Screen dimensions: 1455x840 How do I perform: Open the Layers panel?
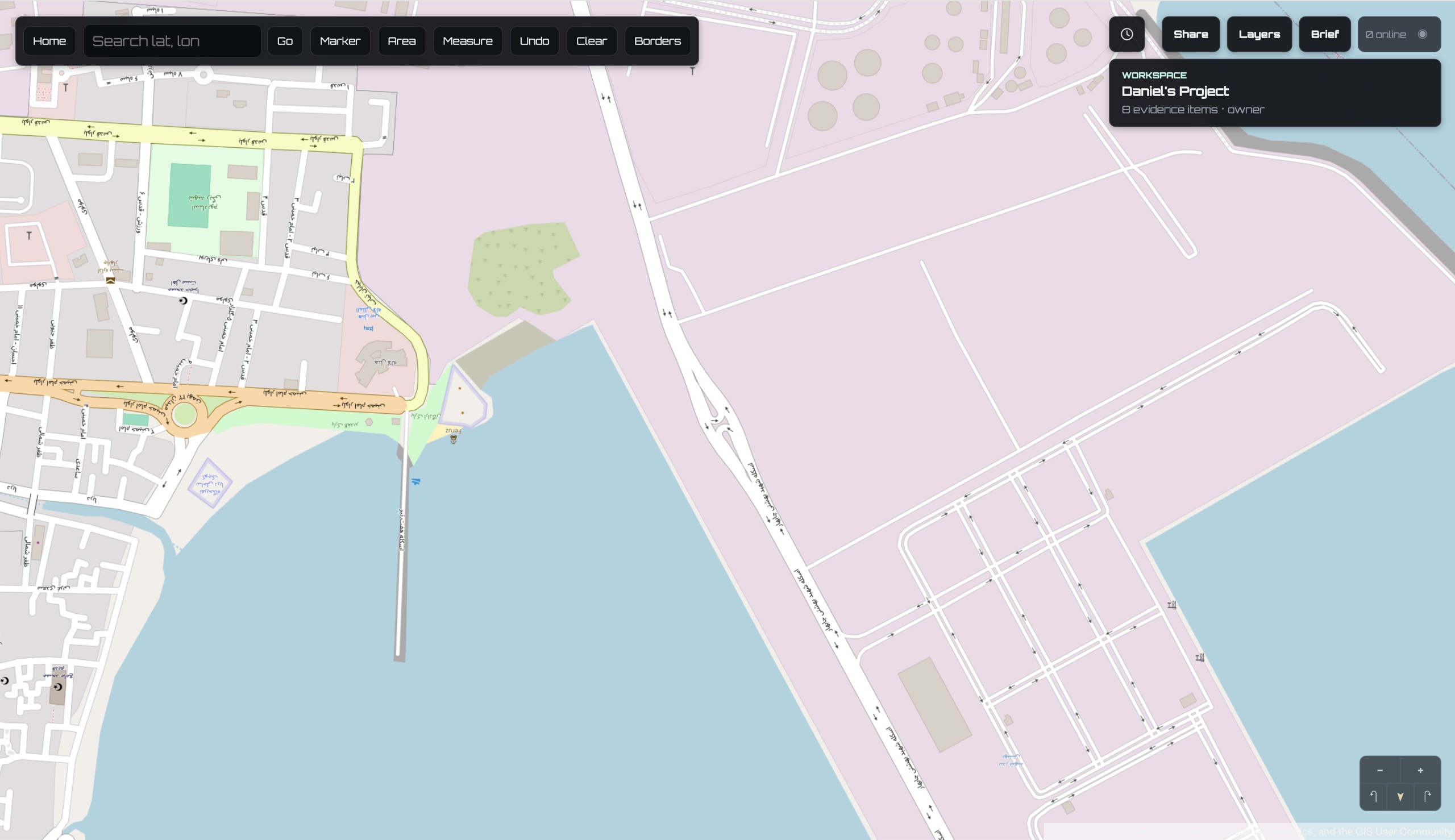[1259, 35]
